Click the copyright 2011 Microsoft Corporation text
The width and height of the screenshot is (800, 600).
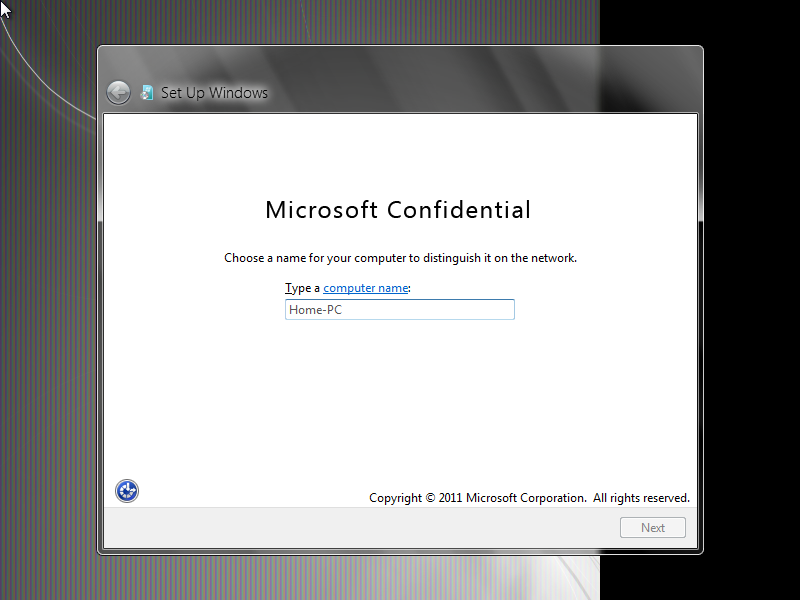[x=529, y=498]
